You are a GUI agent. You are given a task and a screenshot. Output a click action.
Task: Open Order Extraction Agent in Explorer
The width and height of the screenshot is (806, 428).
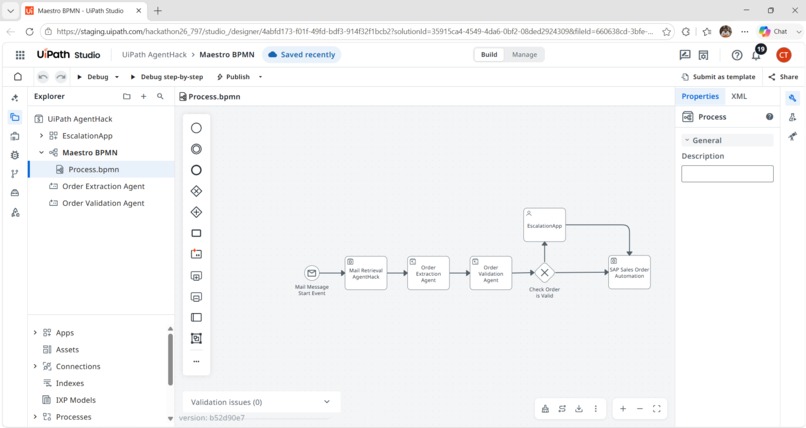coord(101,187)
